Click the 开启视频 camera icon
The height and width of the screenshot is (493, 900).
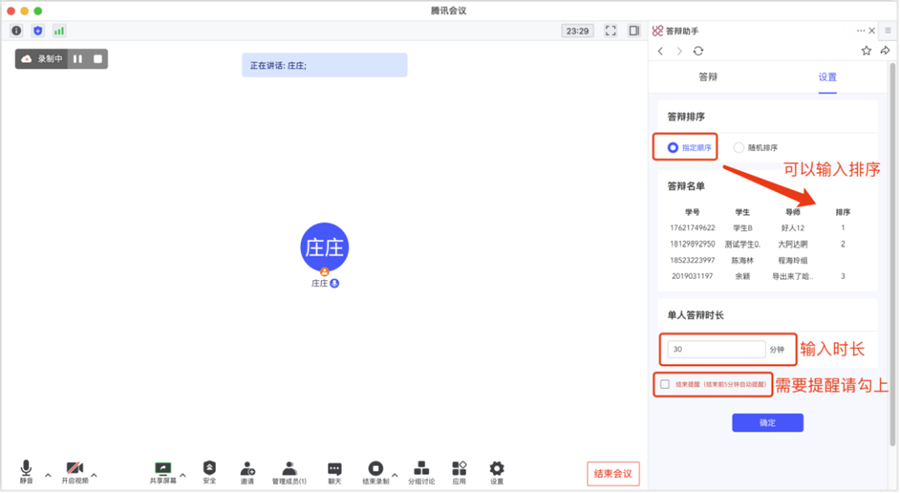(x=74, y=469)
